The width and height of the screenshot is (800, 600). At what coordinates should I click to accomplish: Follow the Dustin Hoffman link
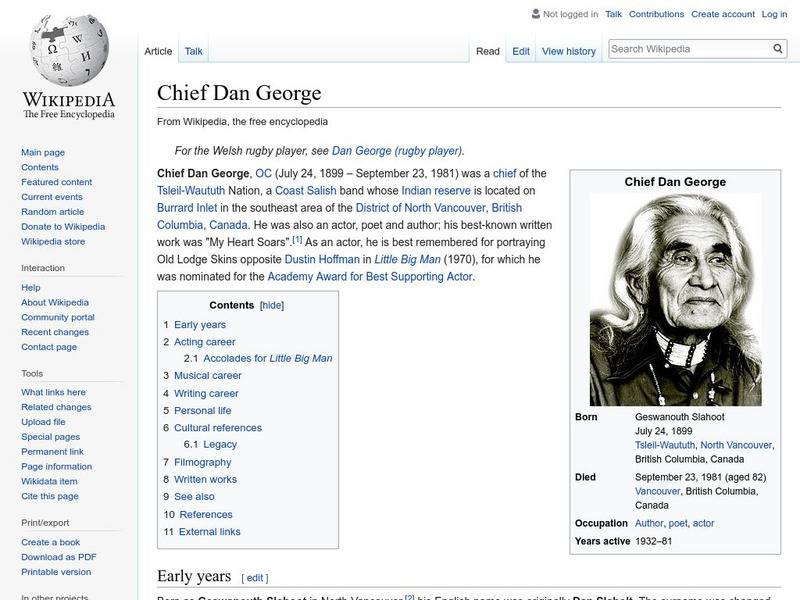click(x=322, y=259)
